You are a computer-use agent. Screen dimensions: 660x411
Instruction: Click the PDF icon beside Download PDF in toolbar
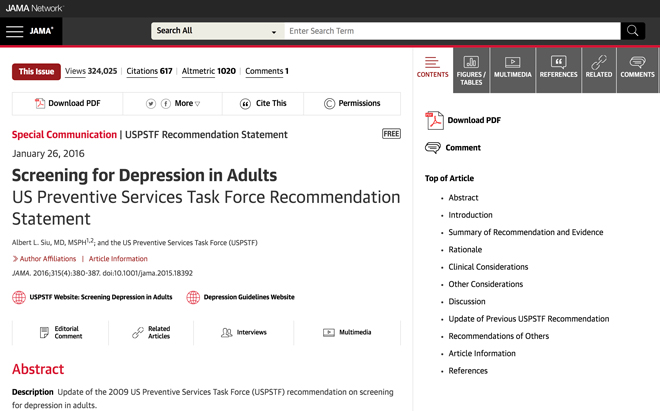pos(40,103)
